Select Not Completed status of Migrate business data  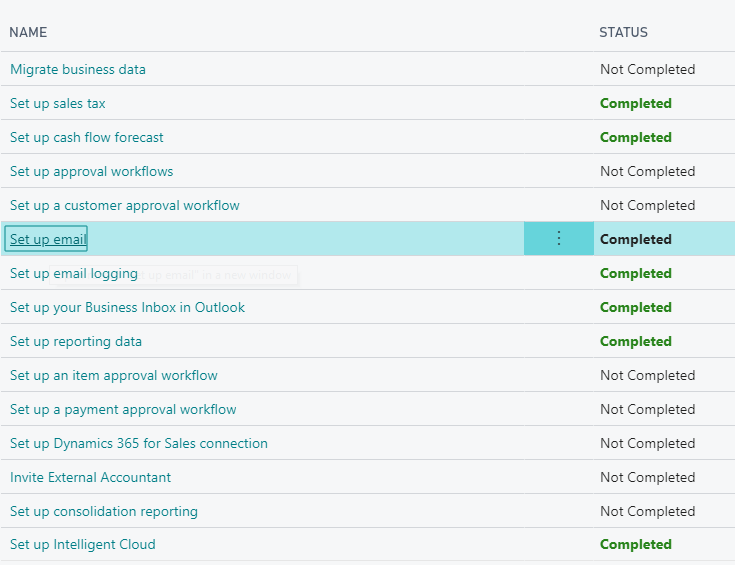[647, 69]
